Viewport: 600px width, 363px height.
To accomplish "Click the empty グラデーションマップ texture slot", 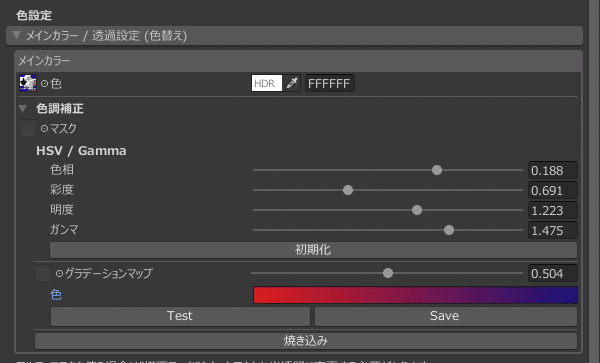I will click(43, 273).
